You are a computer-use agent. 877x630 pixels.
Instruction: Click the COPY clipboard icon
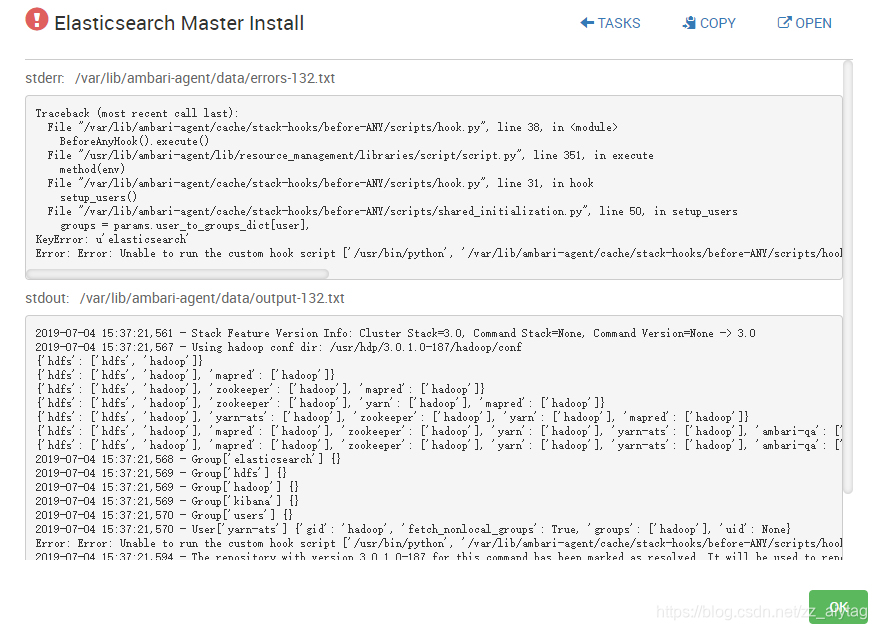point(689,23)
